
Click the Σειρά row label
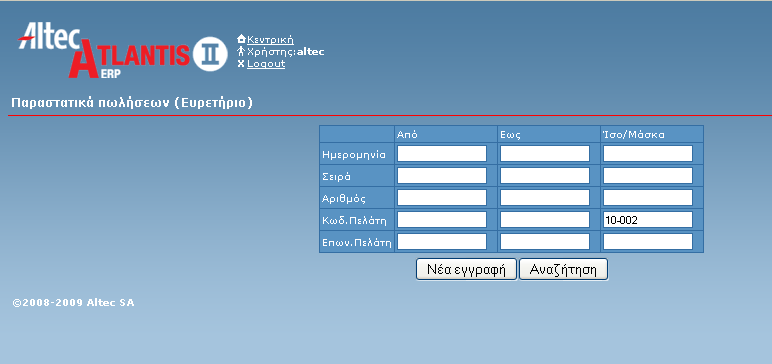(337, 176)
